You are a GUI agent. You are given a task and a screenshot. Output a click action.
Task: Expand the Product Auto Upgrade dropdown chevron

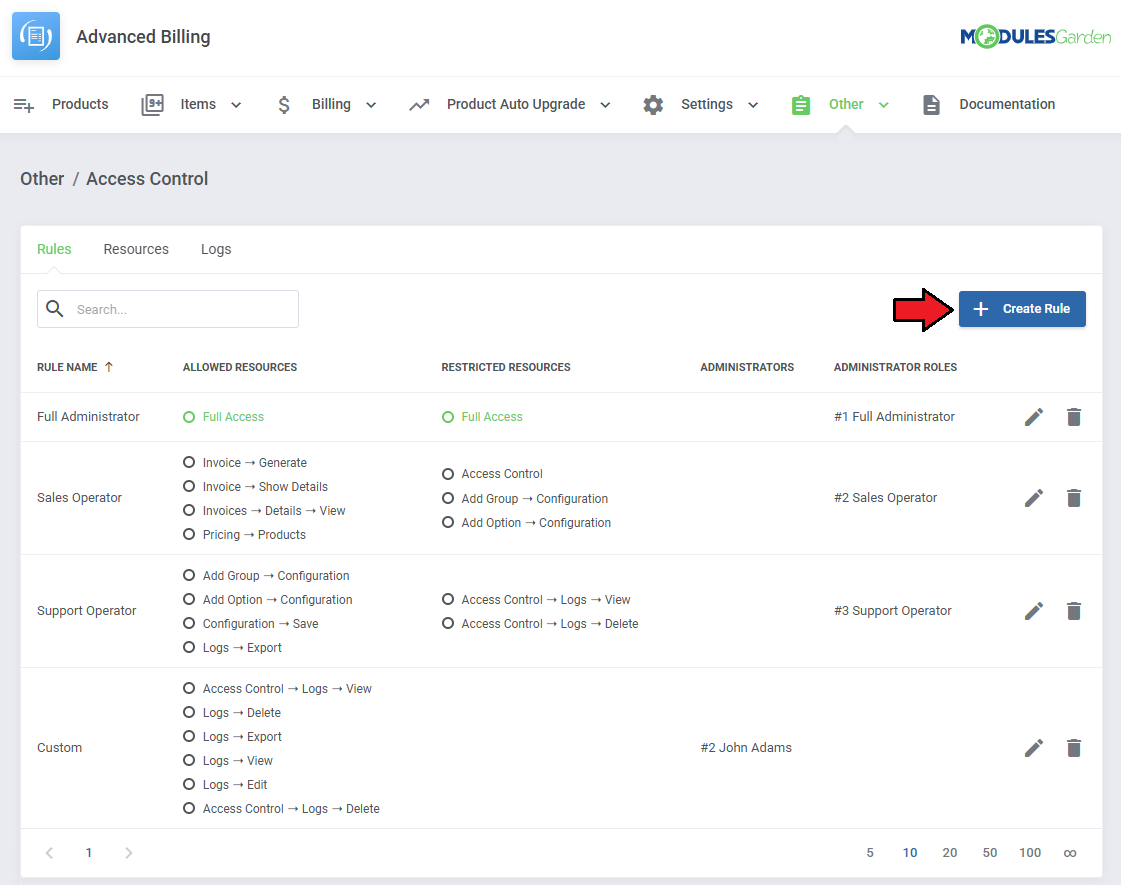(605, 105)
